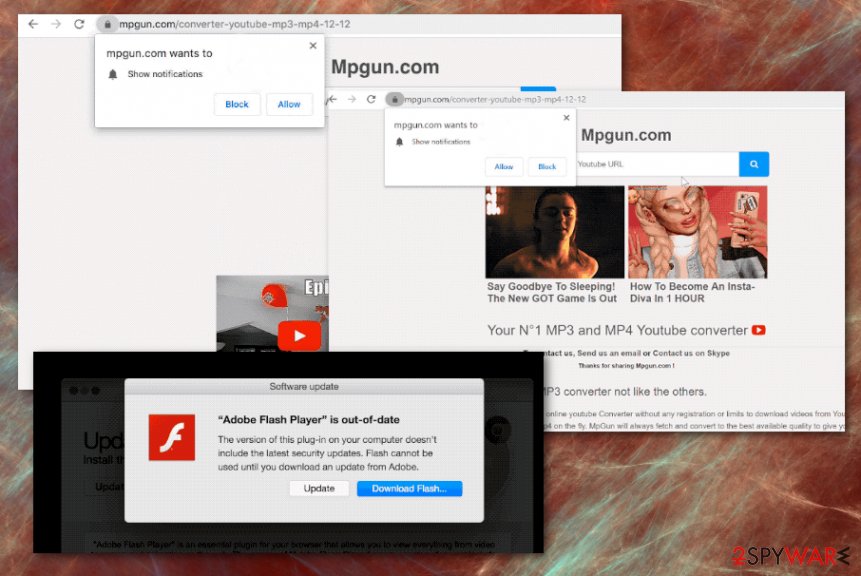
Task: Click the Update button in Software update dialog
Action: pos(319,489)
